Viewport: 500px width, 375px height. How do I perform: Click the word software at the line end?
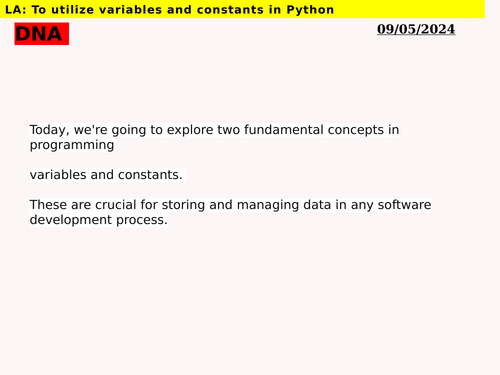[x=404, y=205]
